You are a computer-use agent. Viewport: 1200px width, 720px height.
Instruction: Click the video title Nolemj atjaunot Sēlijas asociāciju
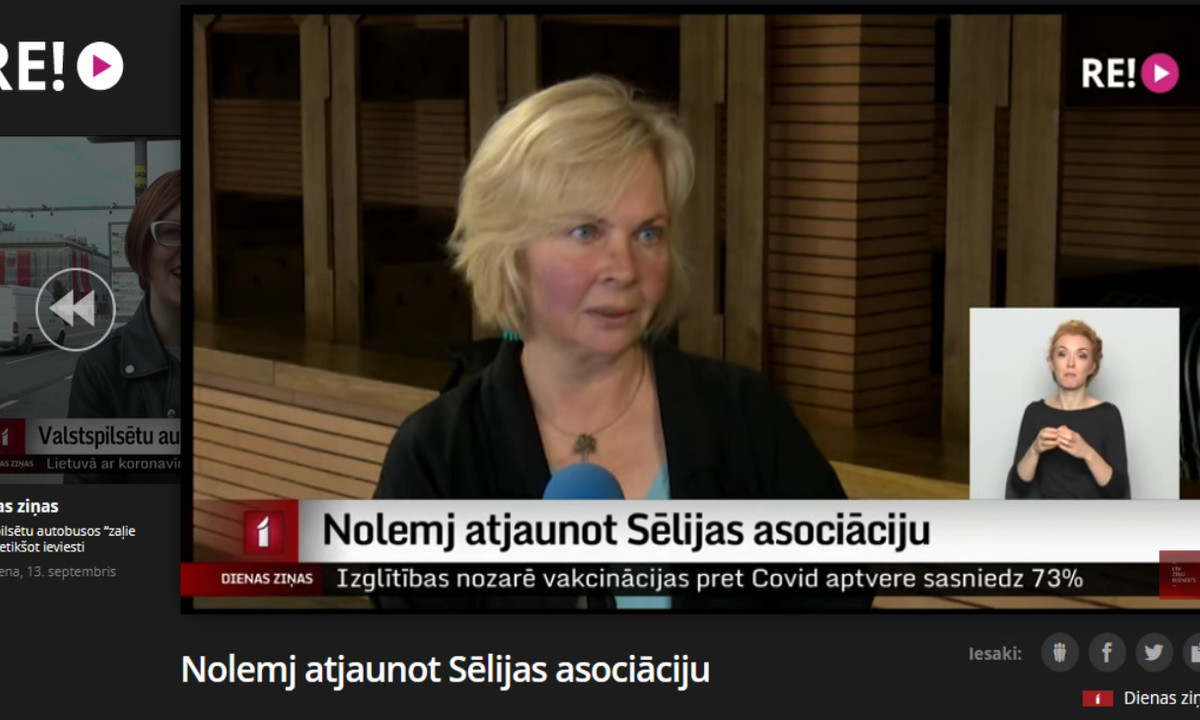445,669
